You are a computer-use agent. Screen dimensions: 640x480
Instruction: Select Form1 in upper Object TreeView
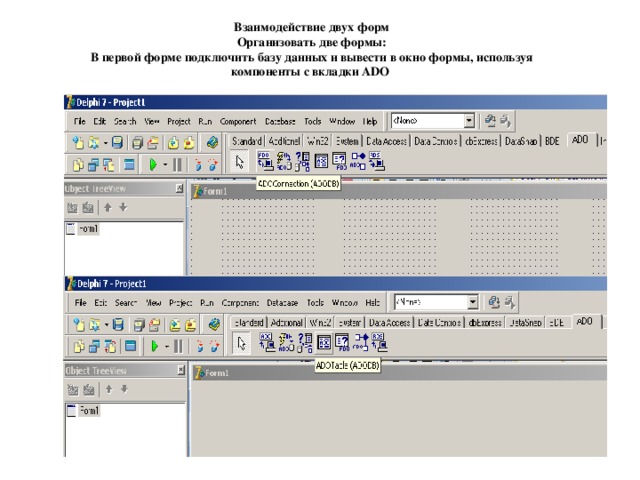pos(89,229)
